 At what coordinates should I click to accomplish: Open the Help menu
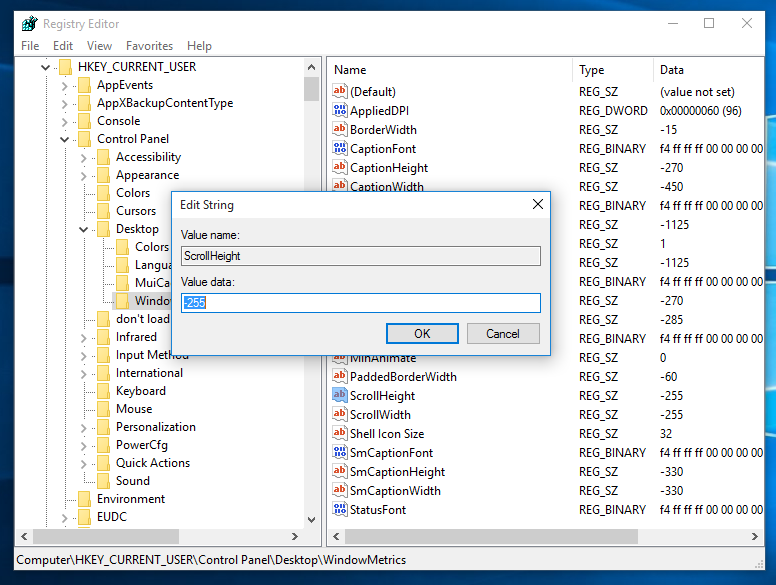coord(199,46)
